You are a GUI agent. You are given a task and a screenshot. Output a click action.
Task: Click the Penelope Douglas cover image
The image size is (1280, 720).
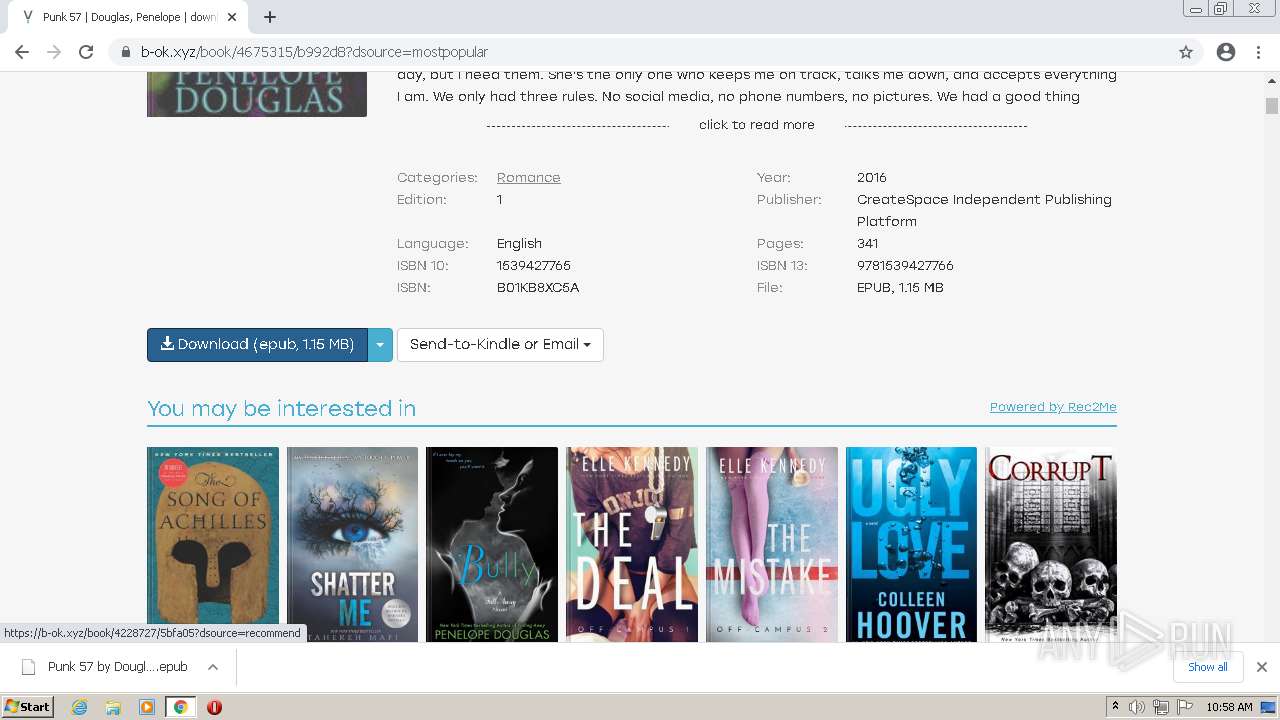click(257, 94)
